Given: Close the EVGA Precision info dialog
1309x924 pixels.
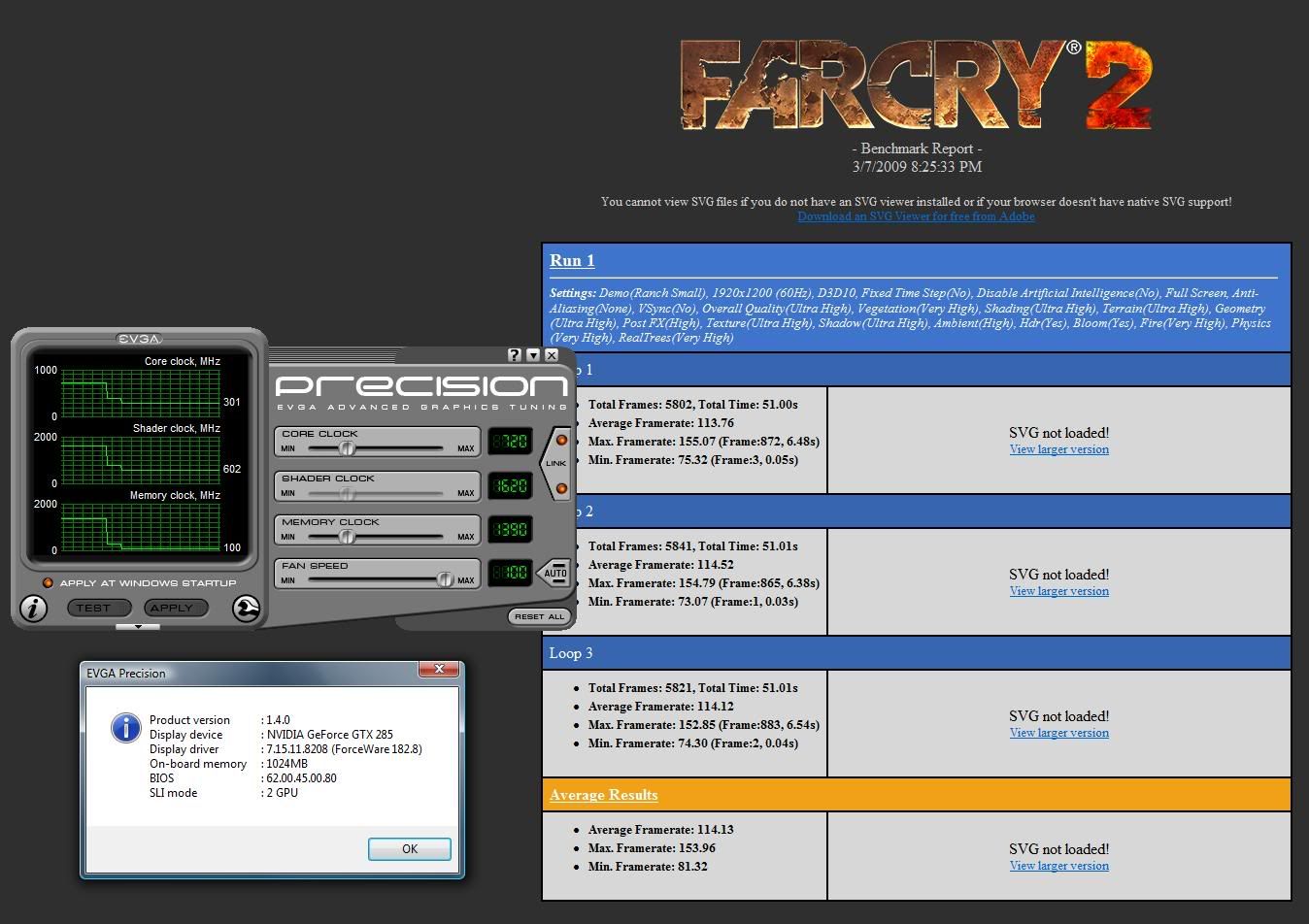Looking at the screenshot, I should 439,670.
